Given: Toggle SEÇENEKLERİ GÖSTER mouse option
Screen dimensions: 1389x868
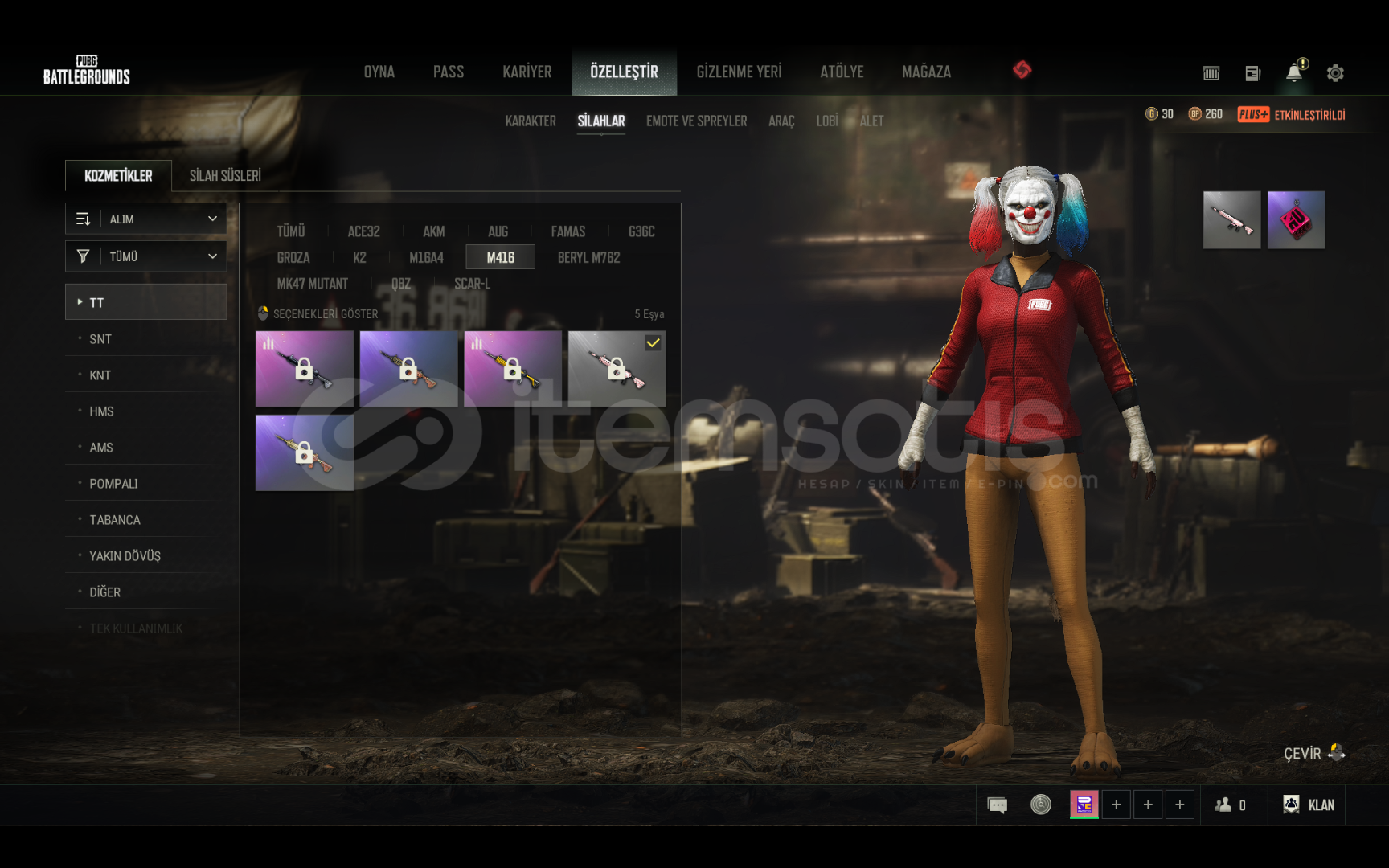Looking at the screenshot, I should [318, 313].
